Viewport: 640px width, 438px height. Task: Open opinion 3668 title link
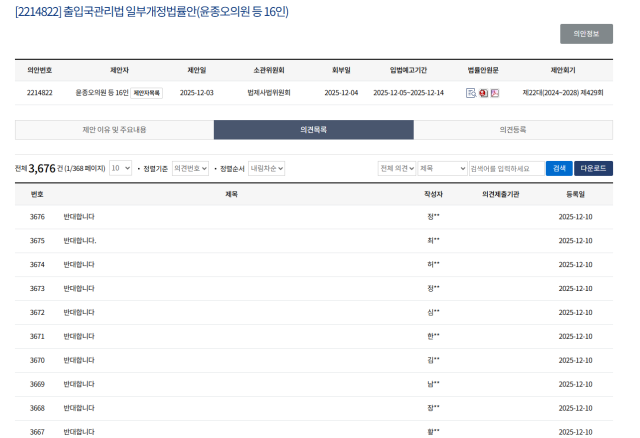pyautogui.click(x=79, y=408)
